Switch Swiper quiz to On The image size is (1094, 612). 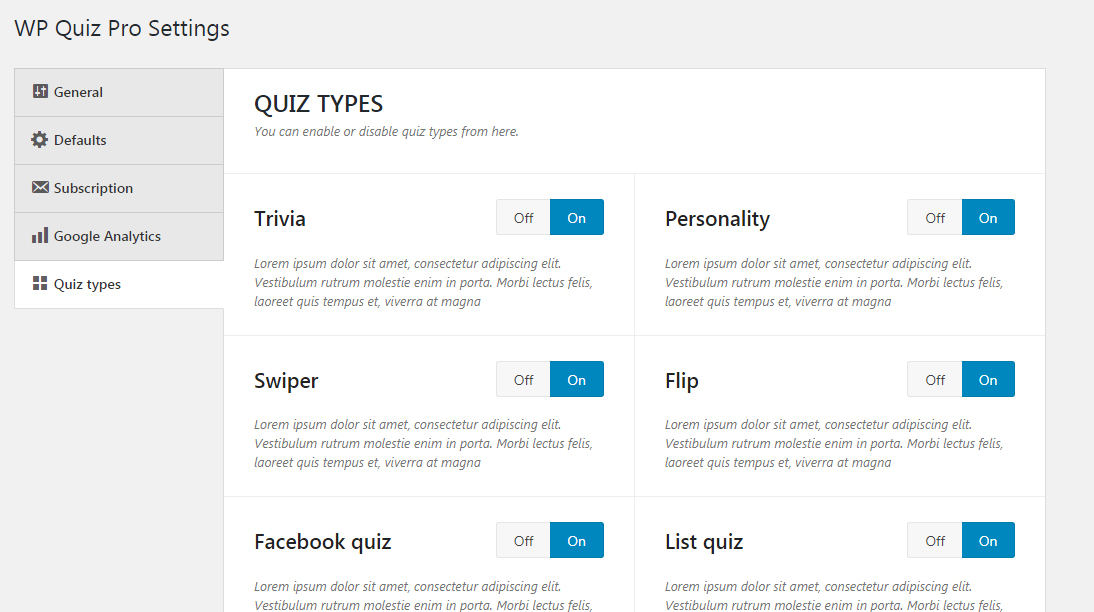click(577, 380)
